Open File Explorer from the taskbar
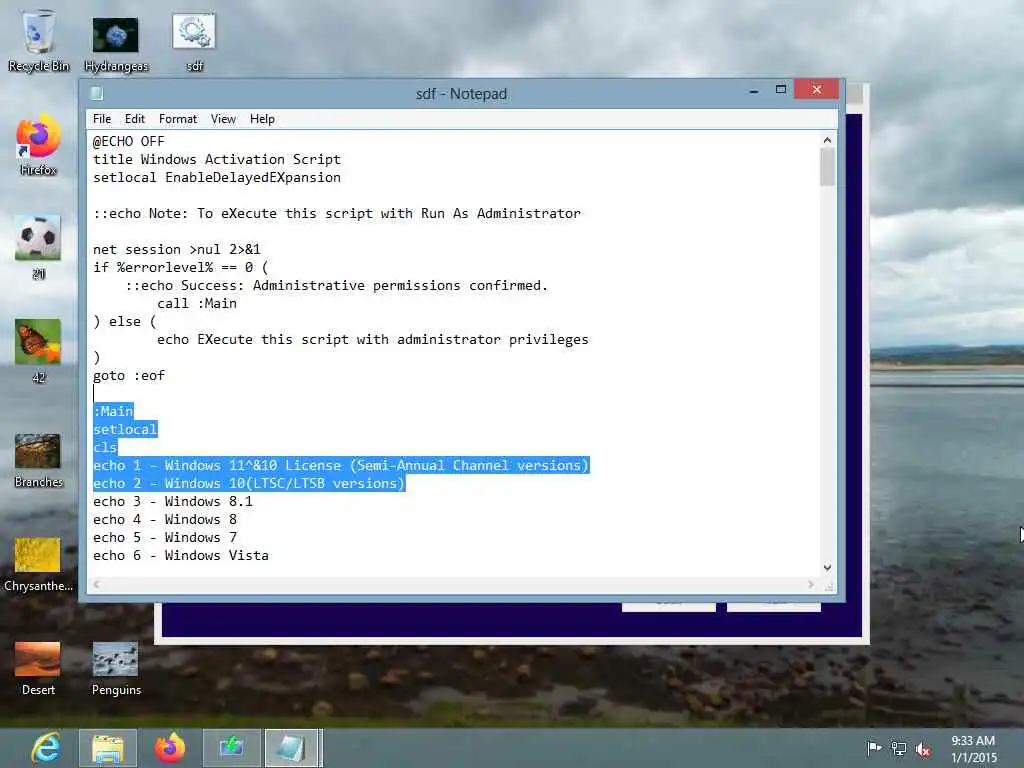Viewport: 1024px width, 768px height. 108,748
